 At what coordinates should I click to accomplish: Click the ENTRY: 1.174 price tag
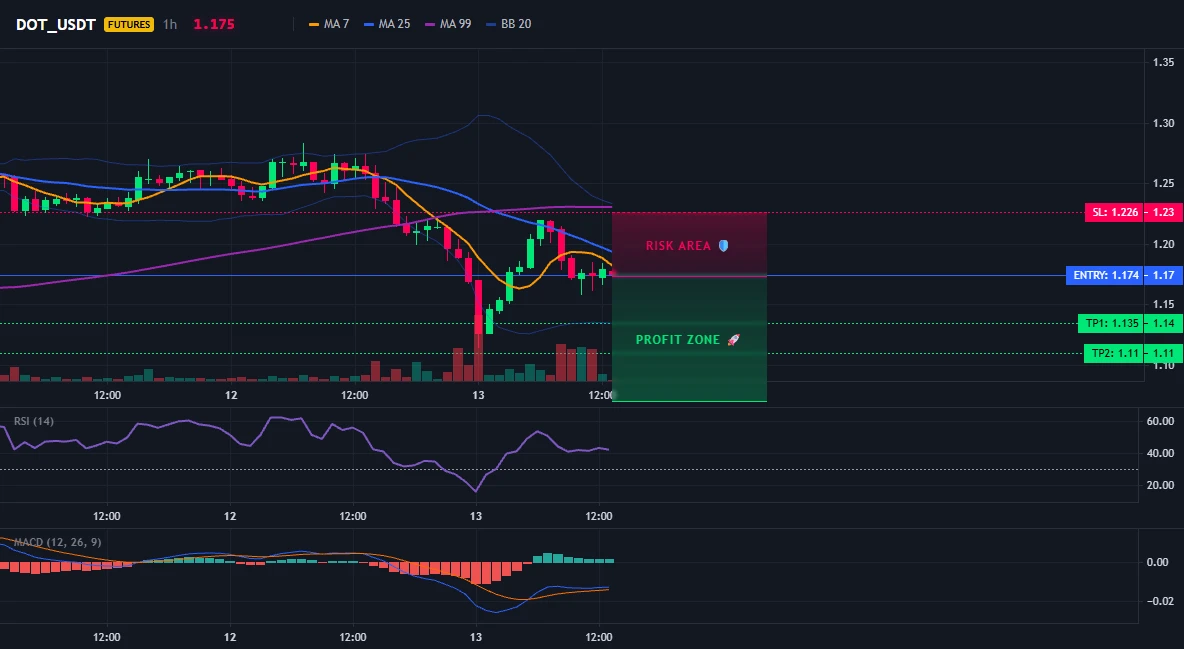click(x=1105, y=275)
